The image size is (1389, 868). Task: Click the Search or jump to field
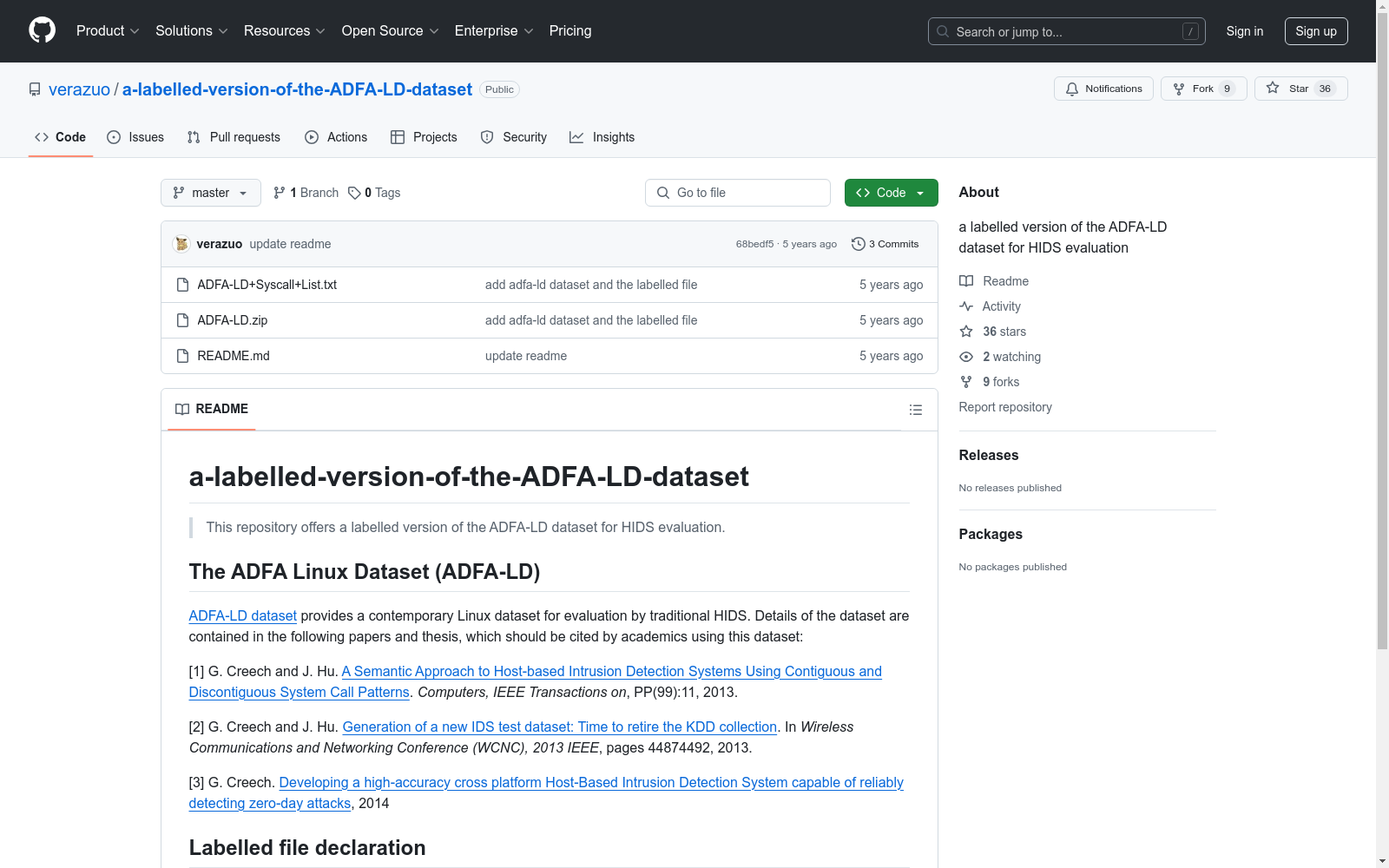[1067, 31]
